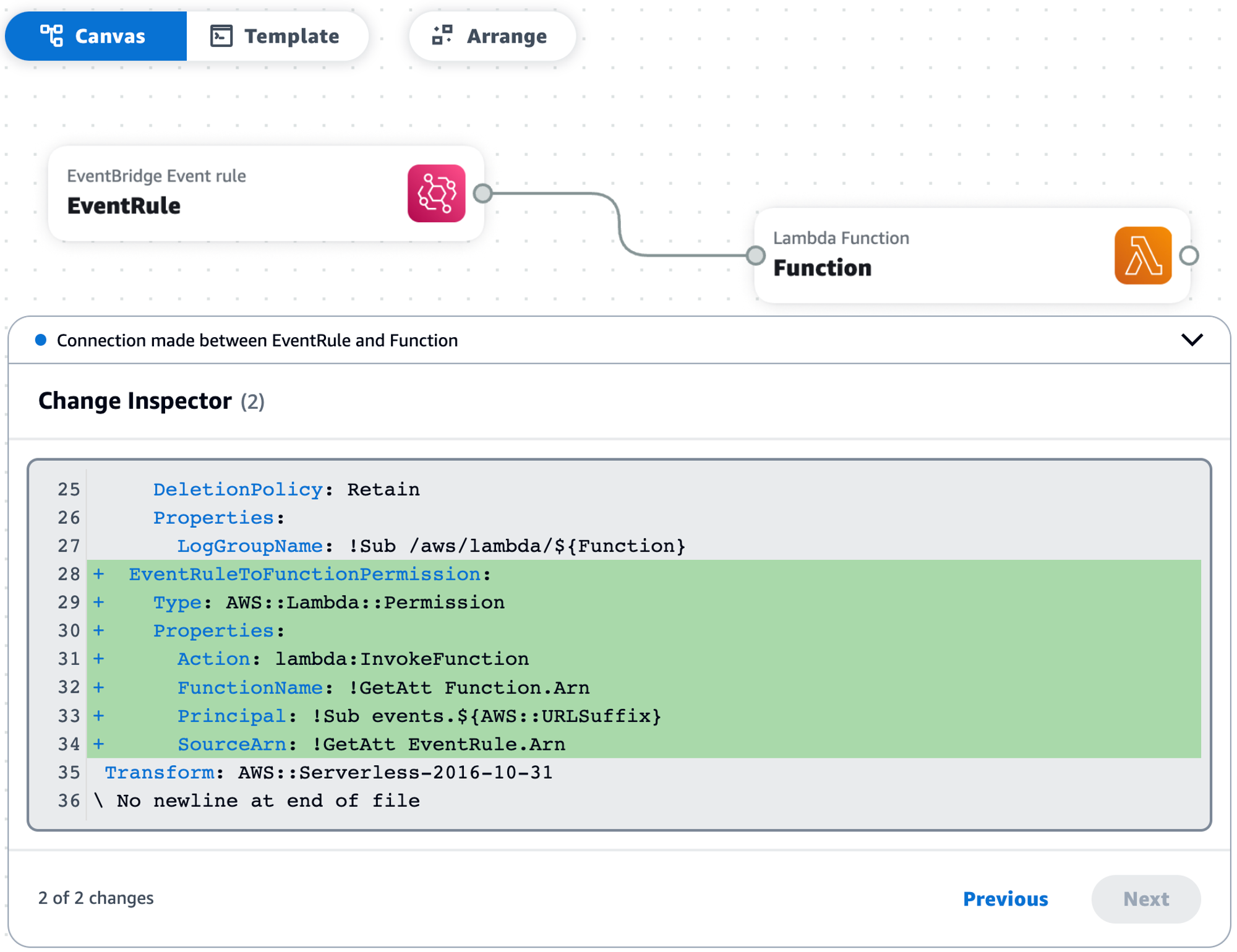The image size is (1237, 952).
Task: Click the connection line between EventRule and Function
Action: [x=618, y=223]
